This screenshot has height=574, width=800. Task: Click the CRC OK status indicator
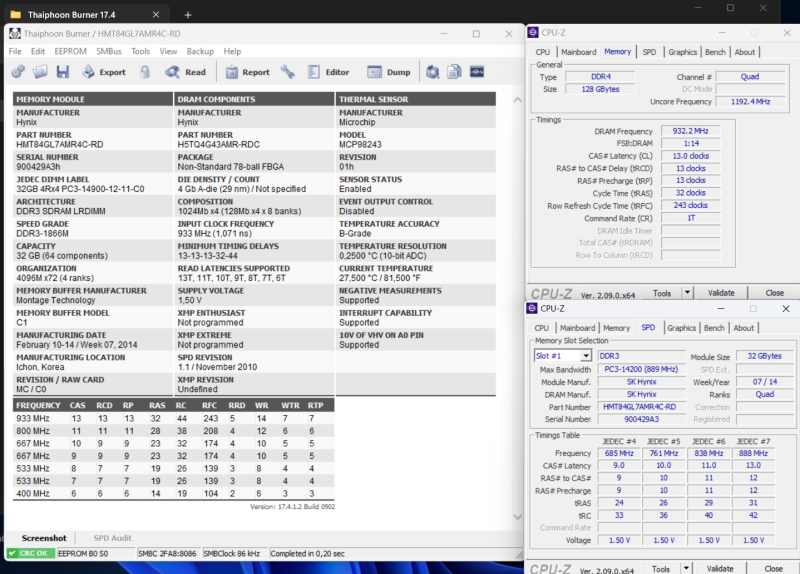31,554
